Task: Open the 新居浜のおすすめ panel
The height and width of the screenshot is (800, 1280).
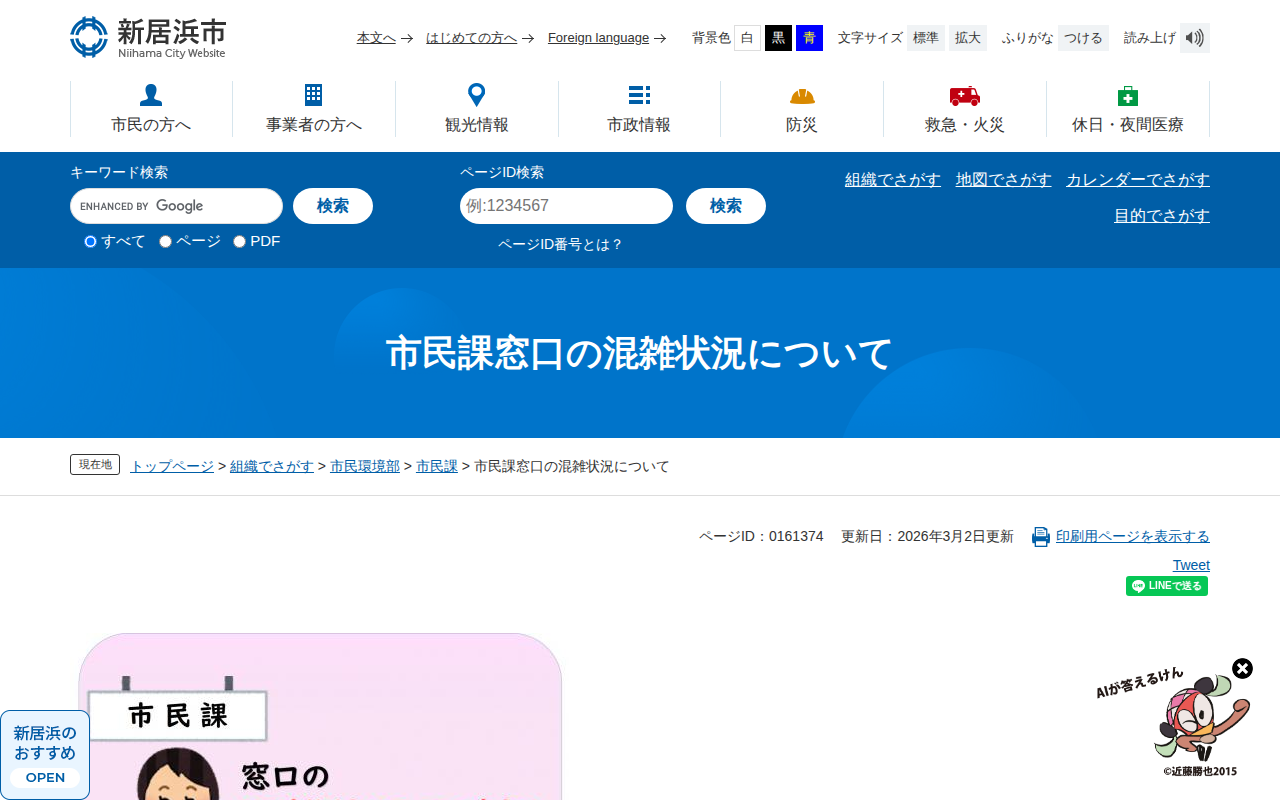Action: tap(45, 755)
